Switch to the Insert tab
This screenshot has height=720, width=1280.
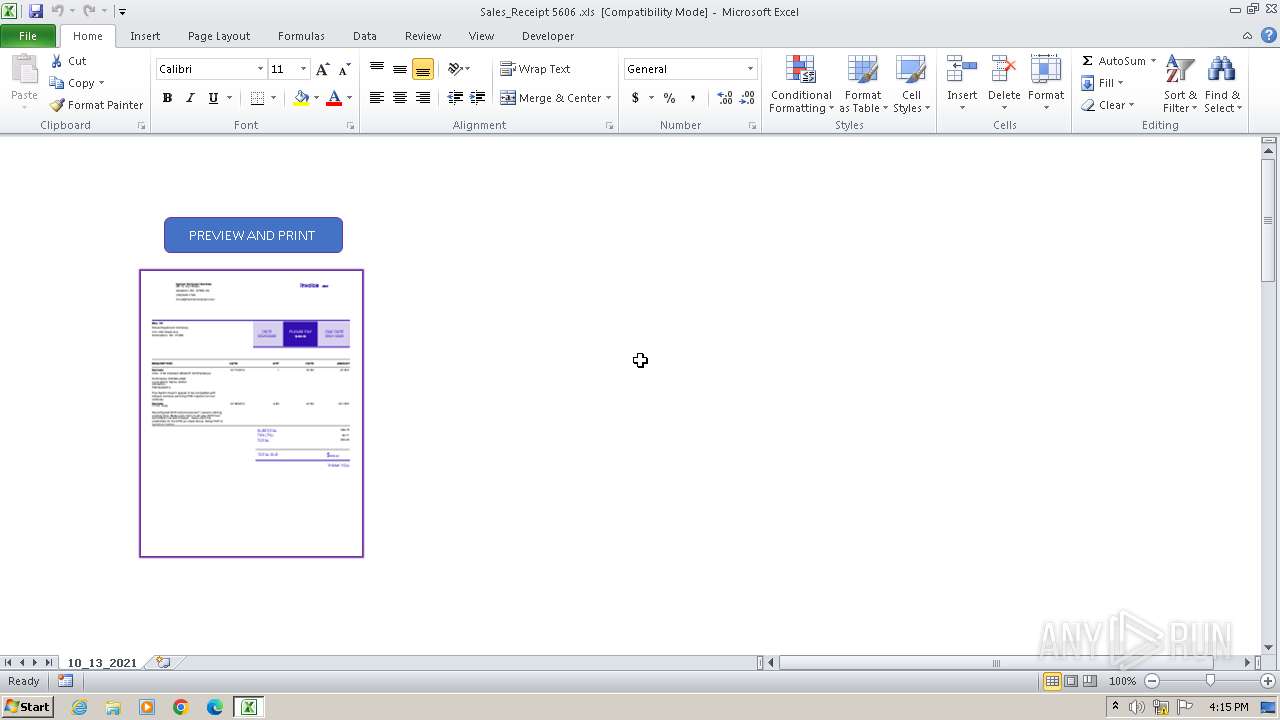point(145,36)
